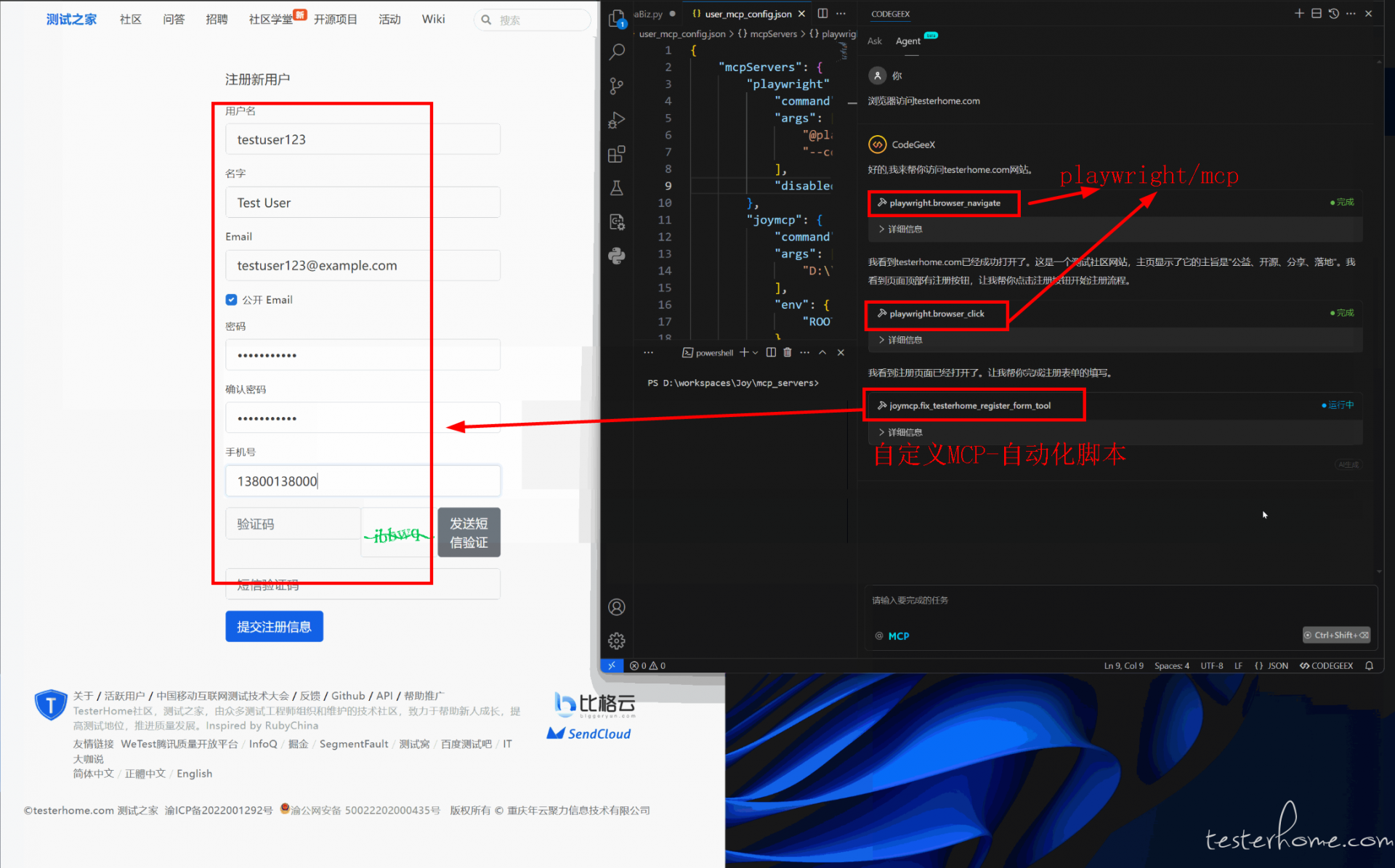Toggle the 公开 Email checkbox

tap(231, 299)
